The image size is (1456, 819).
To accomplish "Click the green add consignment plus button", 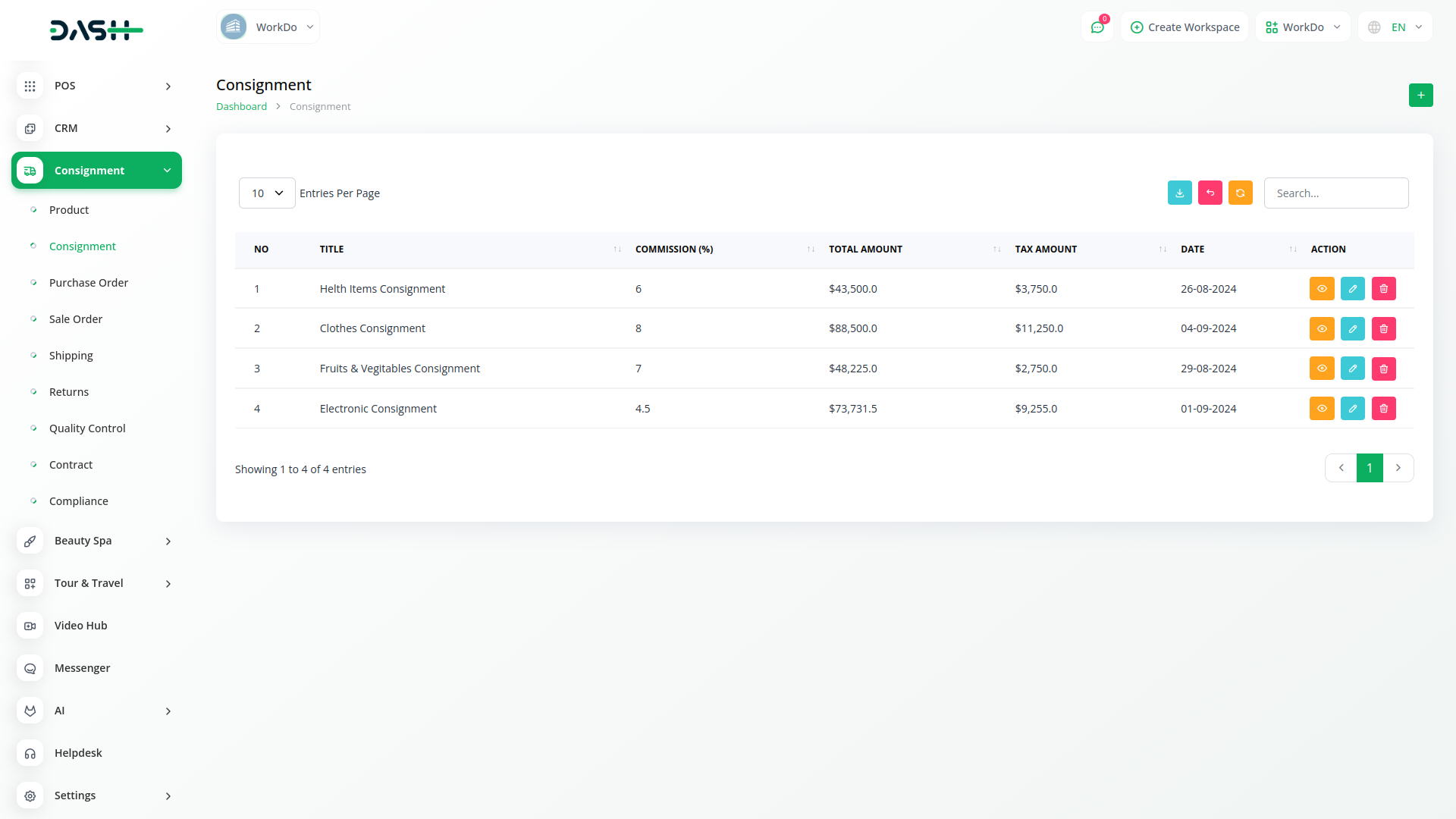I will (x=1420, y=95).
